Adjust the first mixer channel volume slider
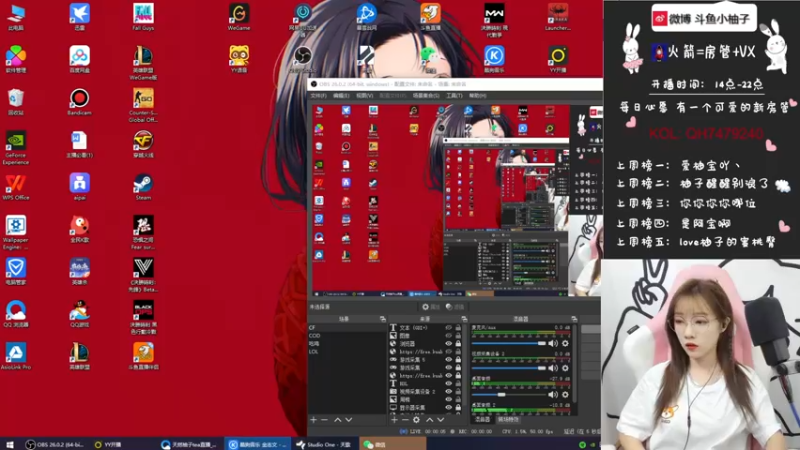 pos(509,343)
